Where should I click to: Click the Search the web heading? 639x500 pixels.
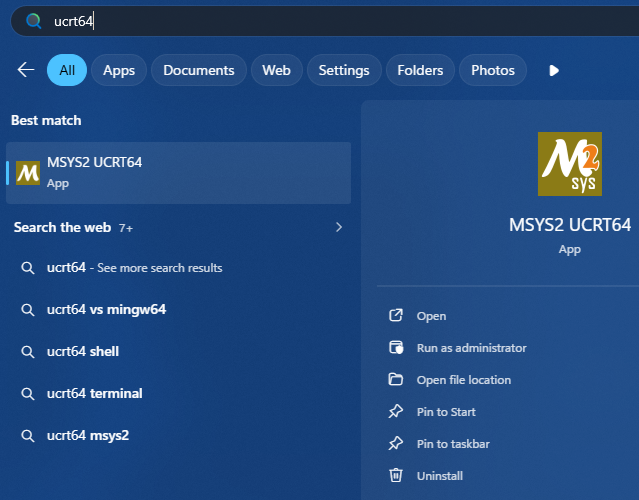(x=62, y=227)
